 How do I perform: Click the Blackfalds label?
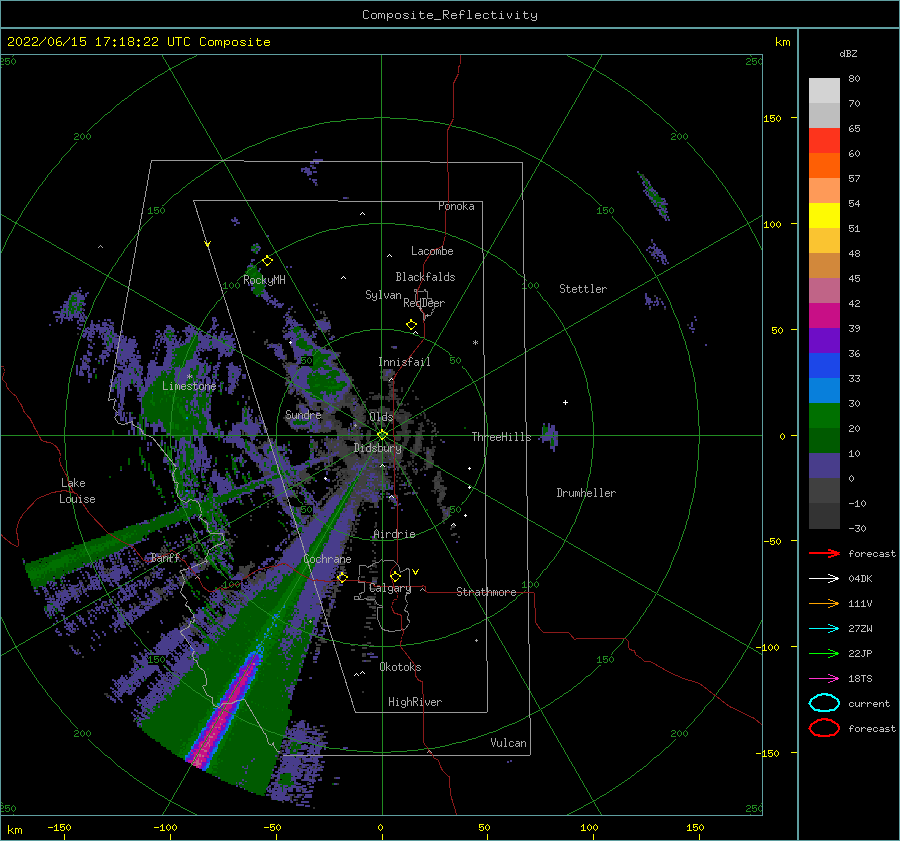(x=425, y=277)
